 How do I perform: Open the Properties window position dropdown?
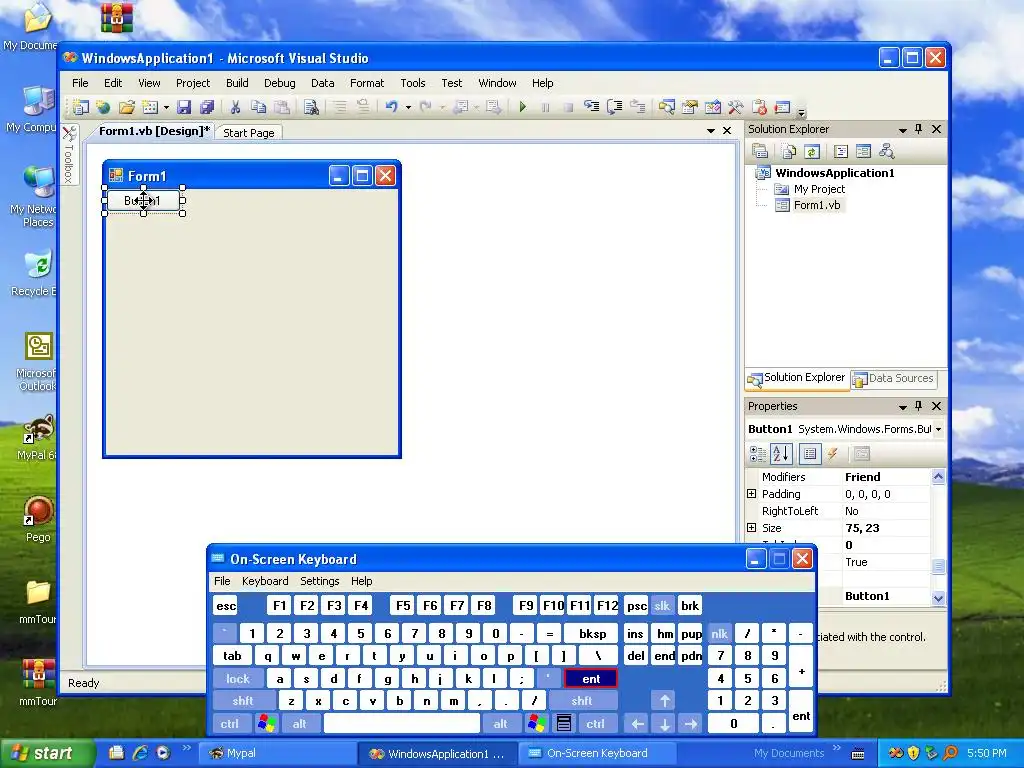[903, 407]
